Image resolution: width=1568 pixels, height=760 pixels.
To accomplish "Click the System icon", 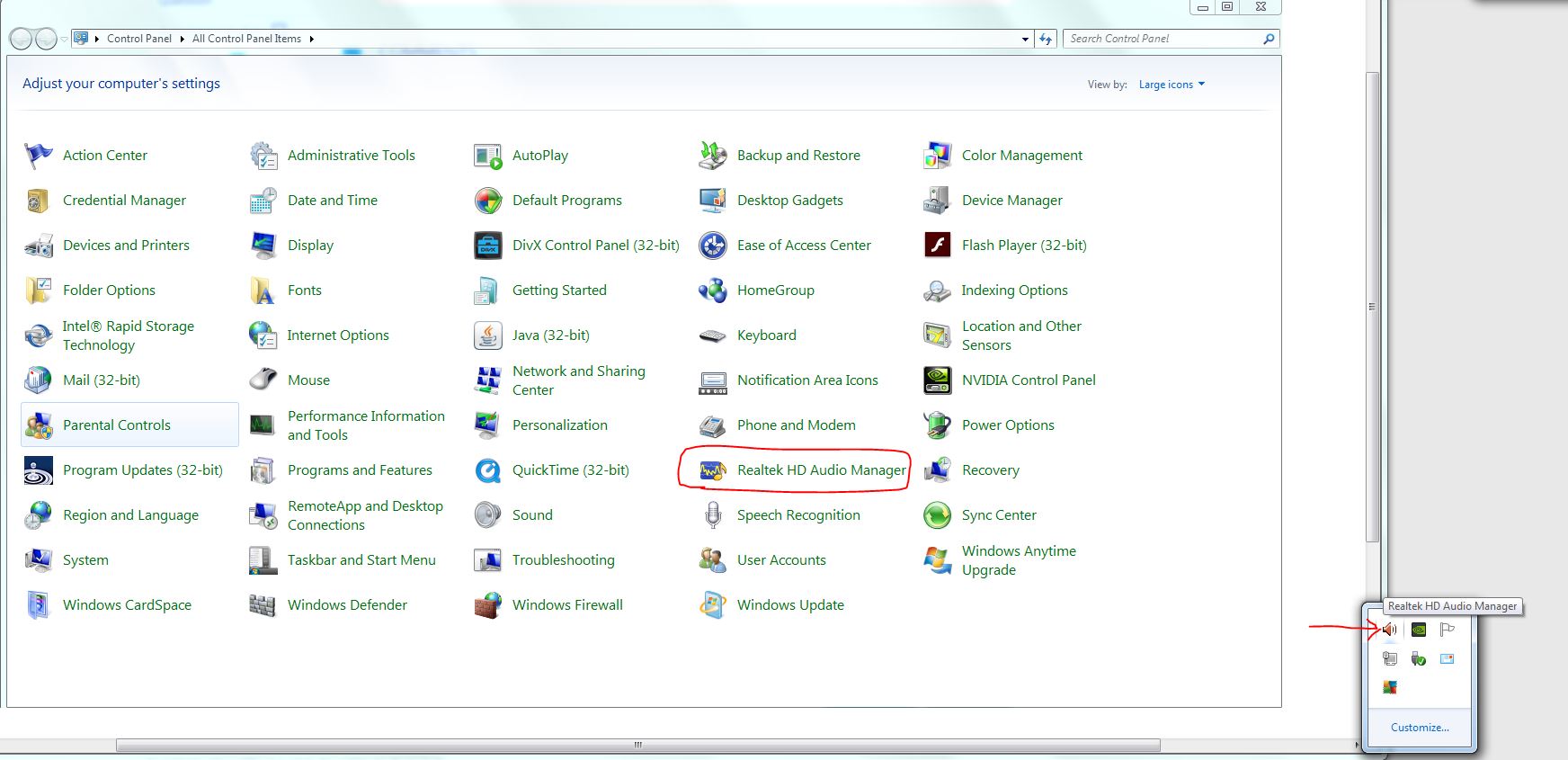I will tap(38, 560).
